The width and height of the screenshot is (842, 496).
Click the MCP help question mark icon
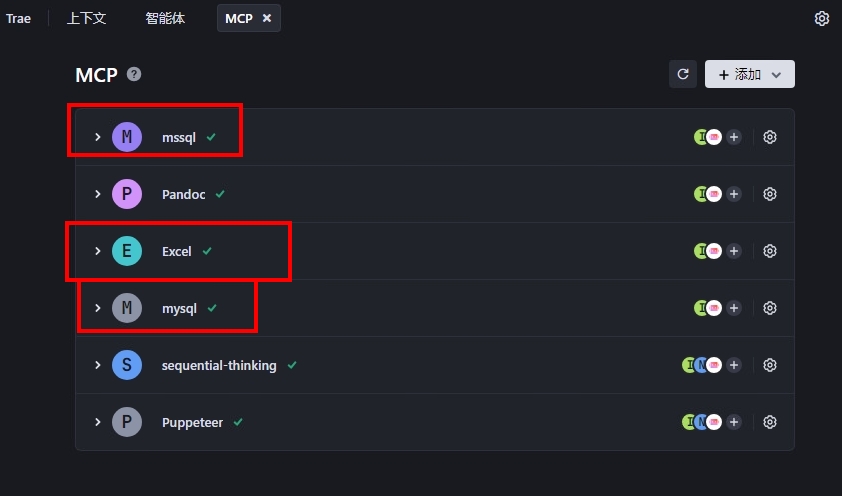[x=134, y=74]
